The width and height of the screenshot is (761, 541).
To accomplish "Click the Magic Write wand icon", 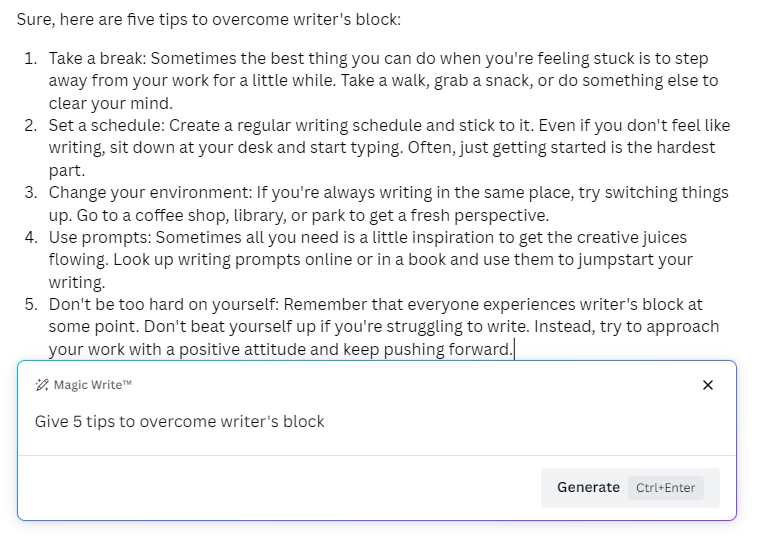I will (42, 385).
